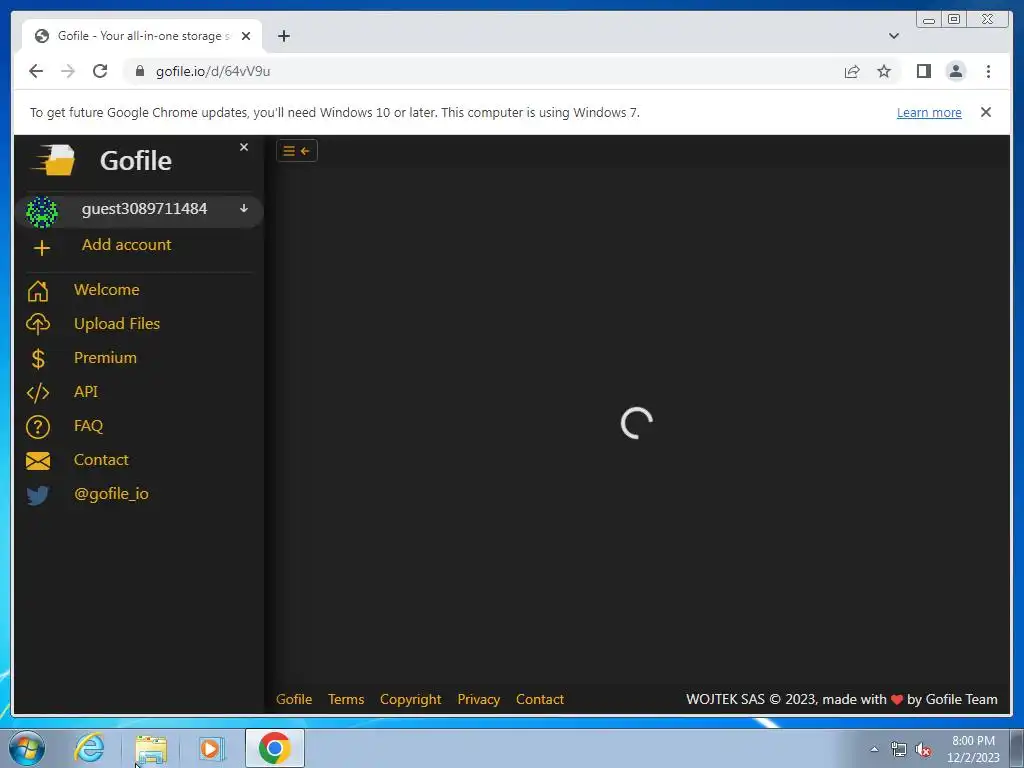Open a new tab with the plus button
Screen dimensions: 1024x768
coord(283,36)
